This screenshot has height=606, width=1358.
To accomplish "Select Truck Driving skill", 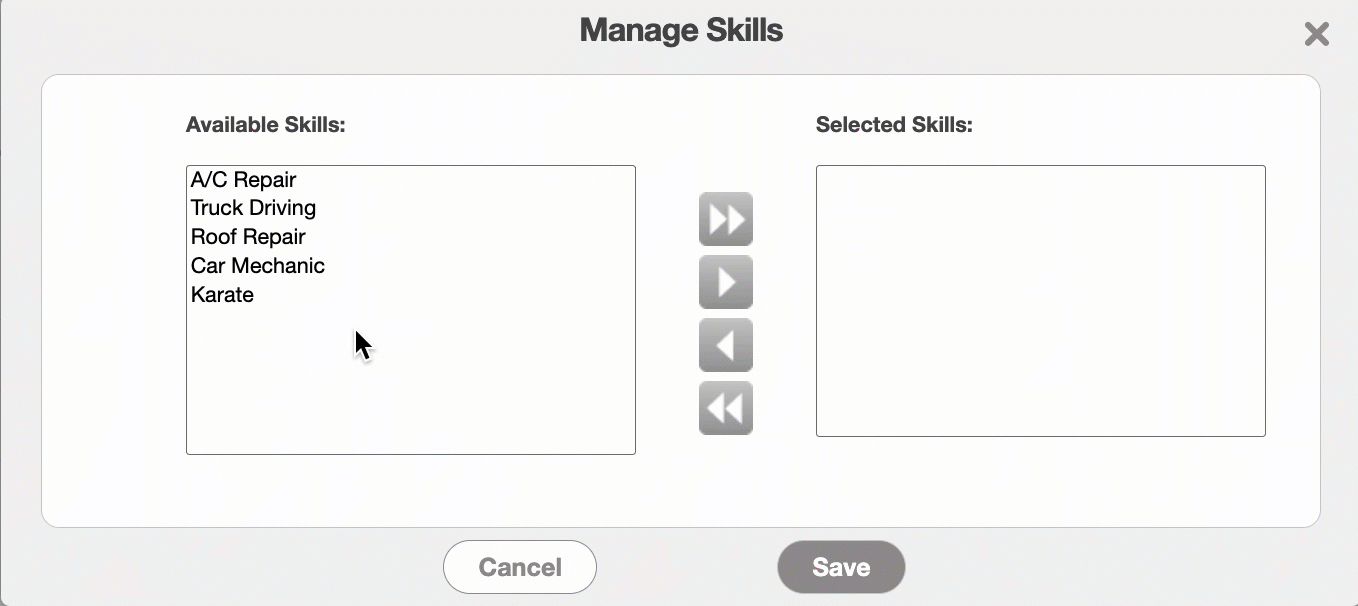I will [253, 208].
